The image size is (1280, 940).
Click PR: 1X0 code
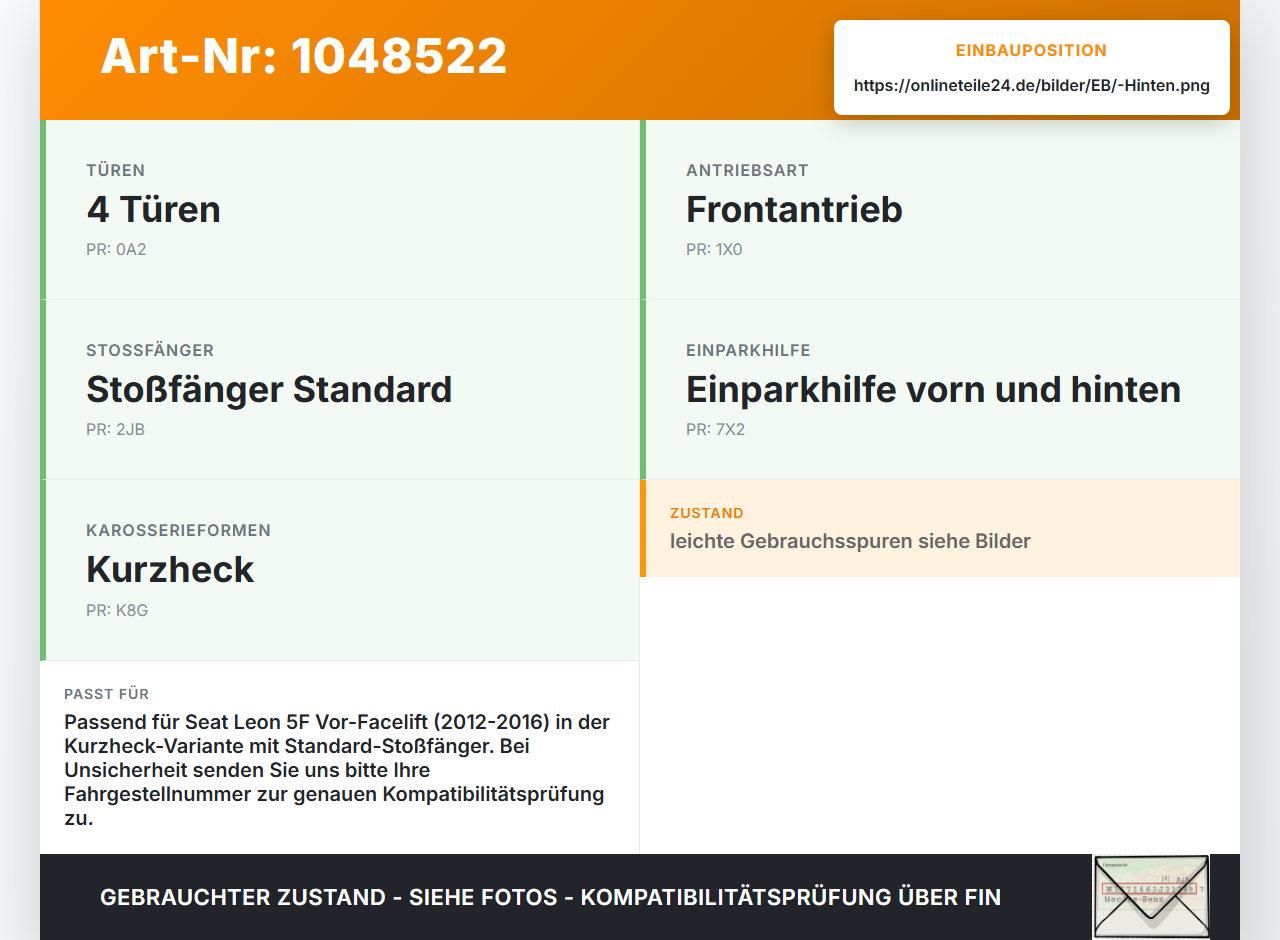point(714,249)
